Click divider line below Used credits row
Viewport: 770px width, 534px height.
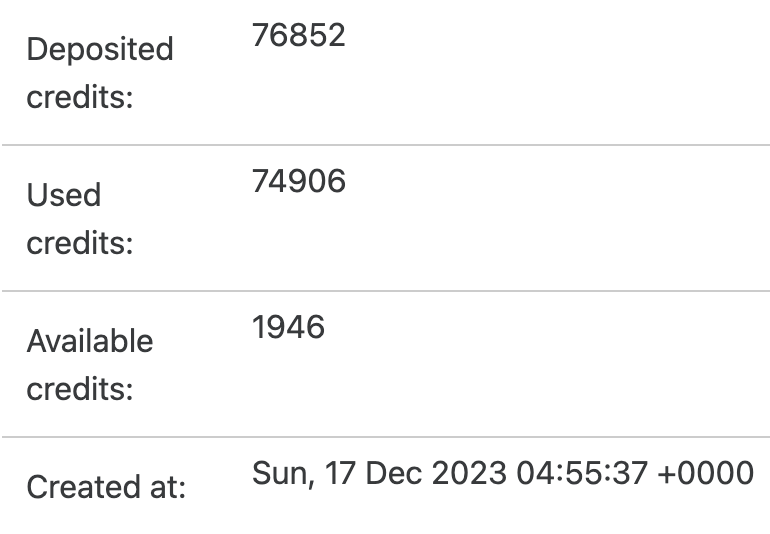[x=386, y=291]
